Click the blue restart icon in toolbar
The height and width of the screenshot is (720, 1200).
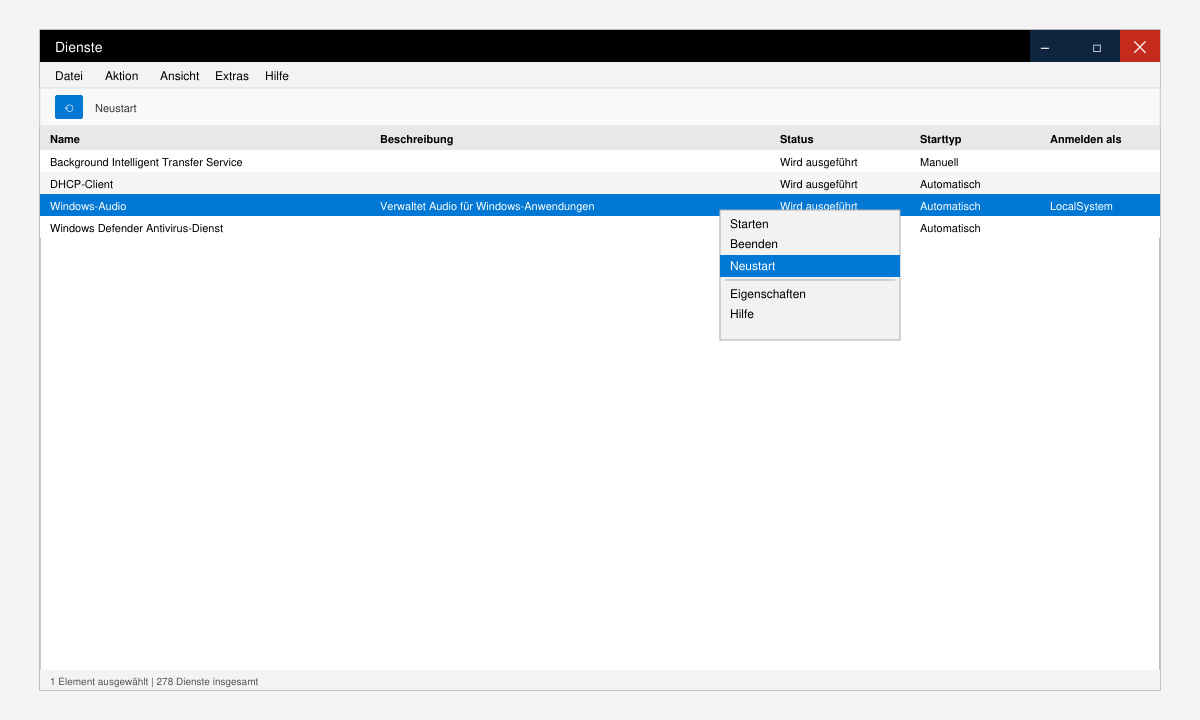(x=69, y=107)
